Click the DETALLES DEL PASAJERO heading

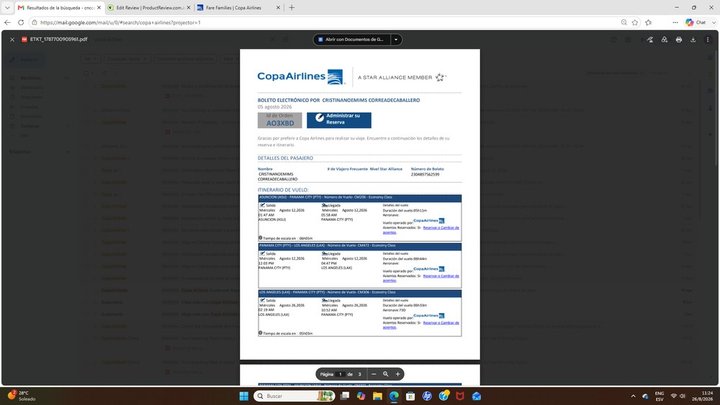tap(285, 158)
